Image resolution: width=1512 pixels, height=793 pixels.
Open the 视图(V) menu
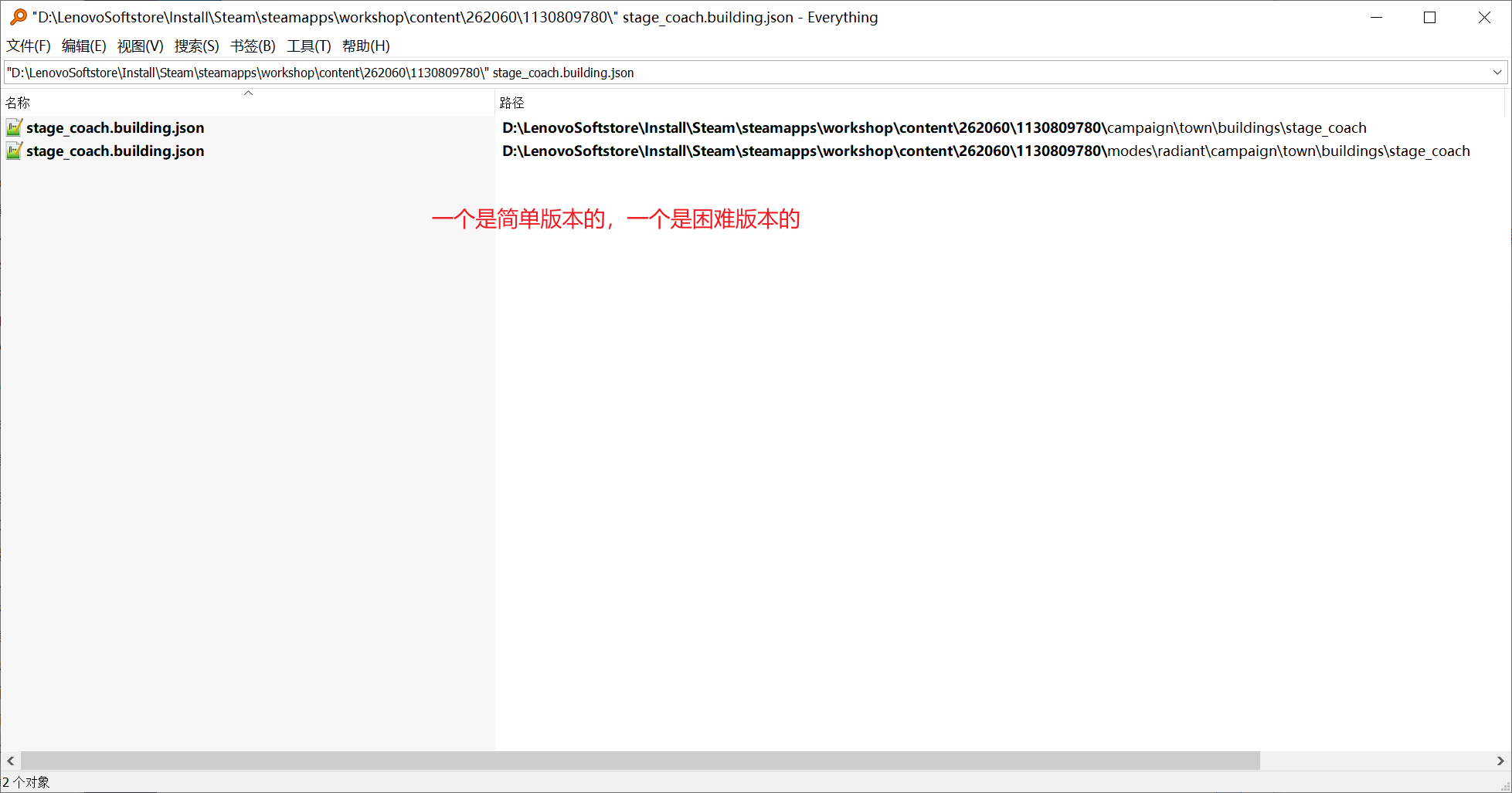(x=140, y=46)
